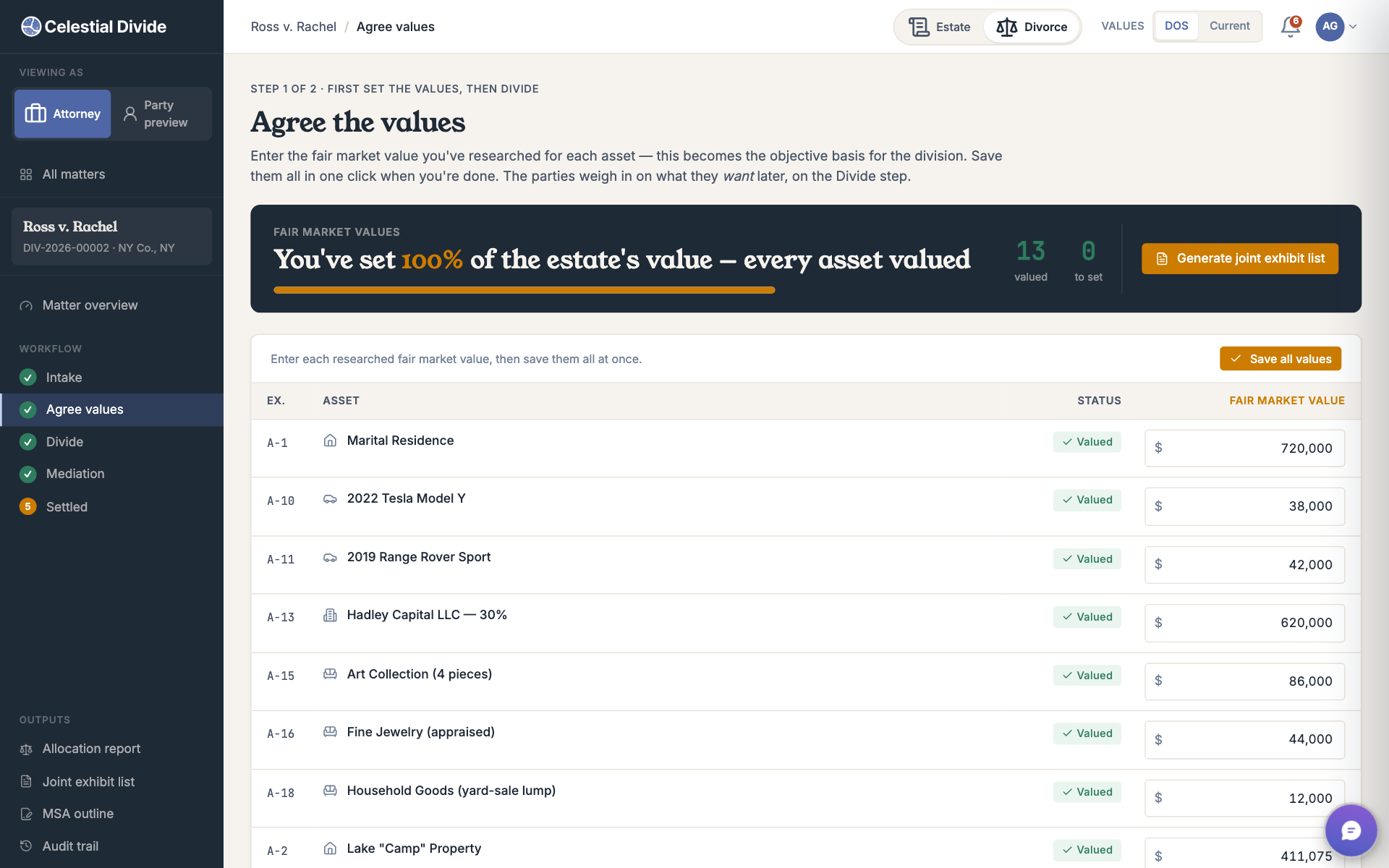Select DOS values option
The height and width of the screenshot is (868, 1389).
1176,26
